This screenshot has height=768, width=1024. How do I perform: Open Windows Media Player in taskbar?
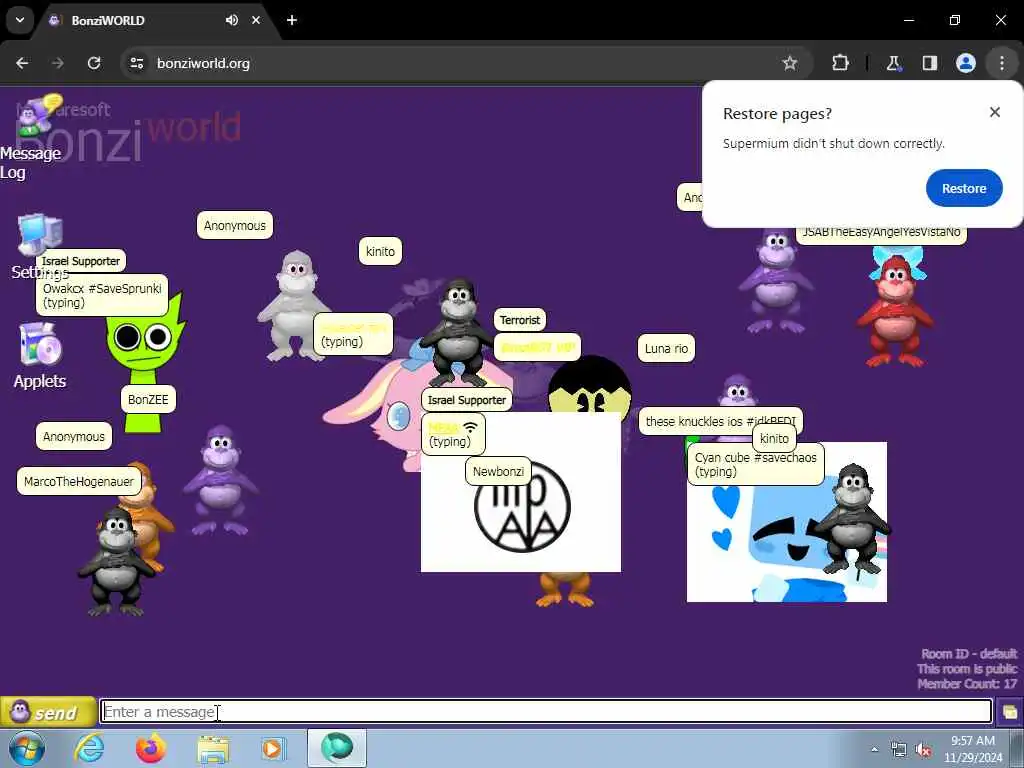[x=273, y=748]
